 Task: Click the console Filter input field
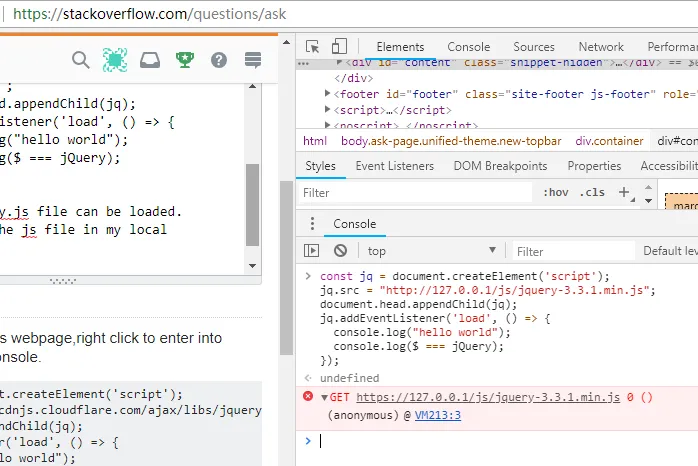(x=574, y=251)
